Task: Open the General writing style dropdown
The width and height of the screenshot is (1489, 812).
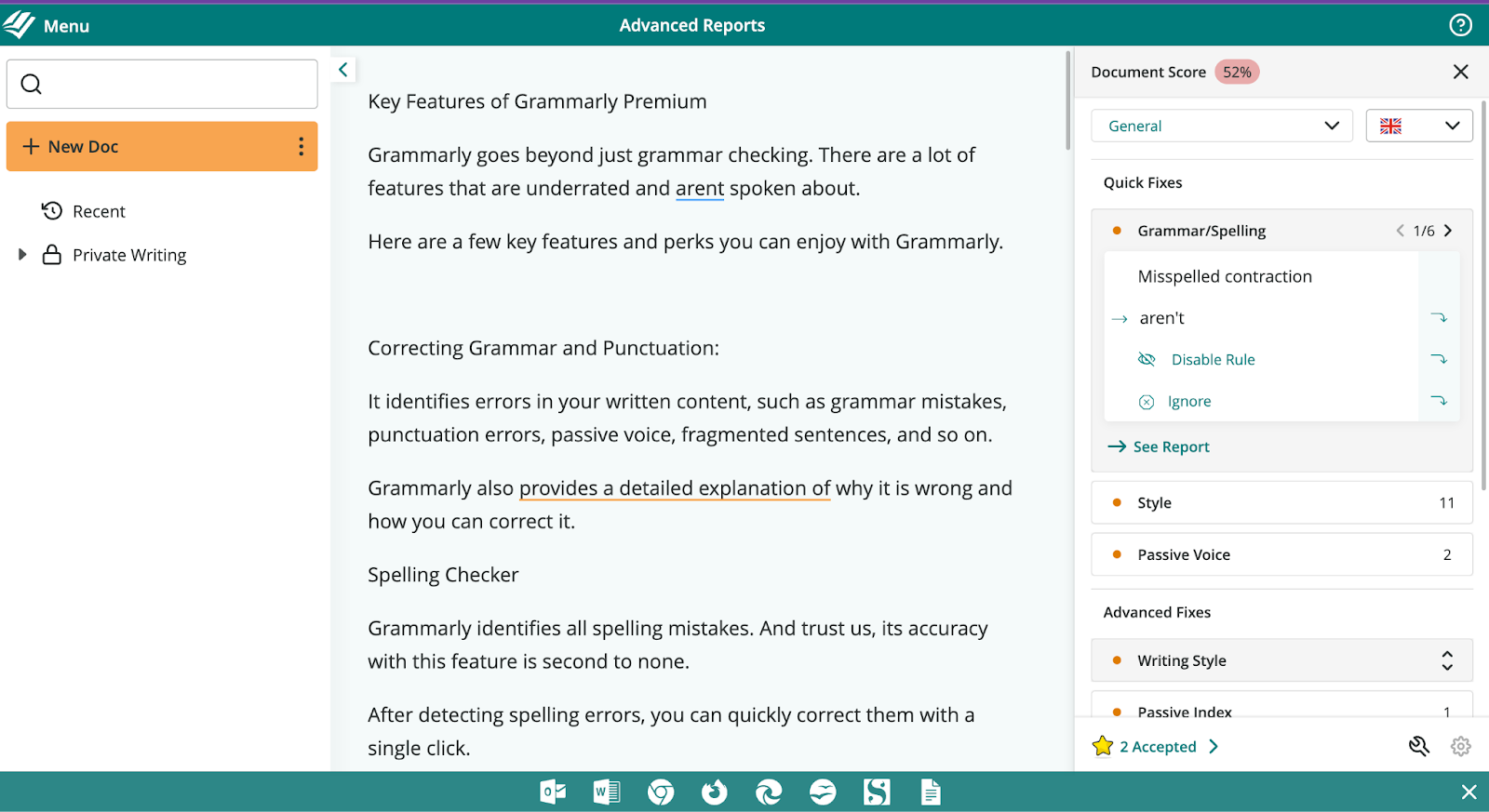Action: pos(1222,126)
